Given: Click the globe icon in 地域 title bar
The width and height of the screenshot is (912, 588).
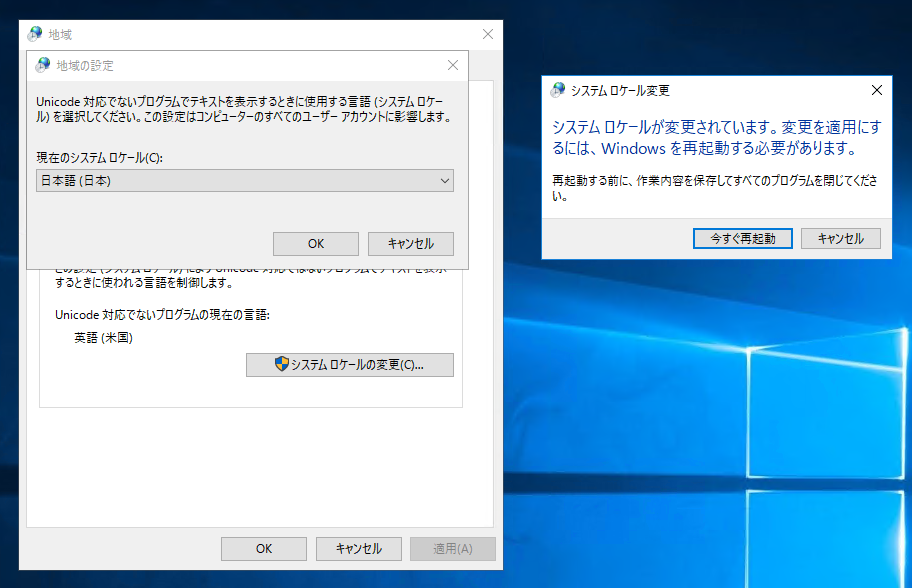Looking at the screenshot, I should tap(35, 34).
